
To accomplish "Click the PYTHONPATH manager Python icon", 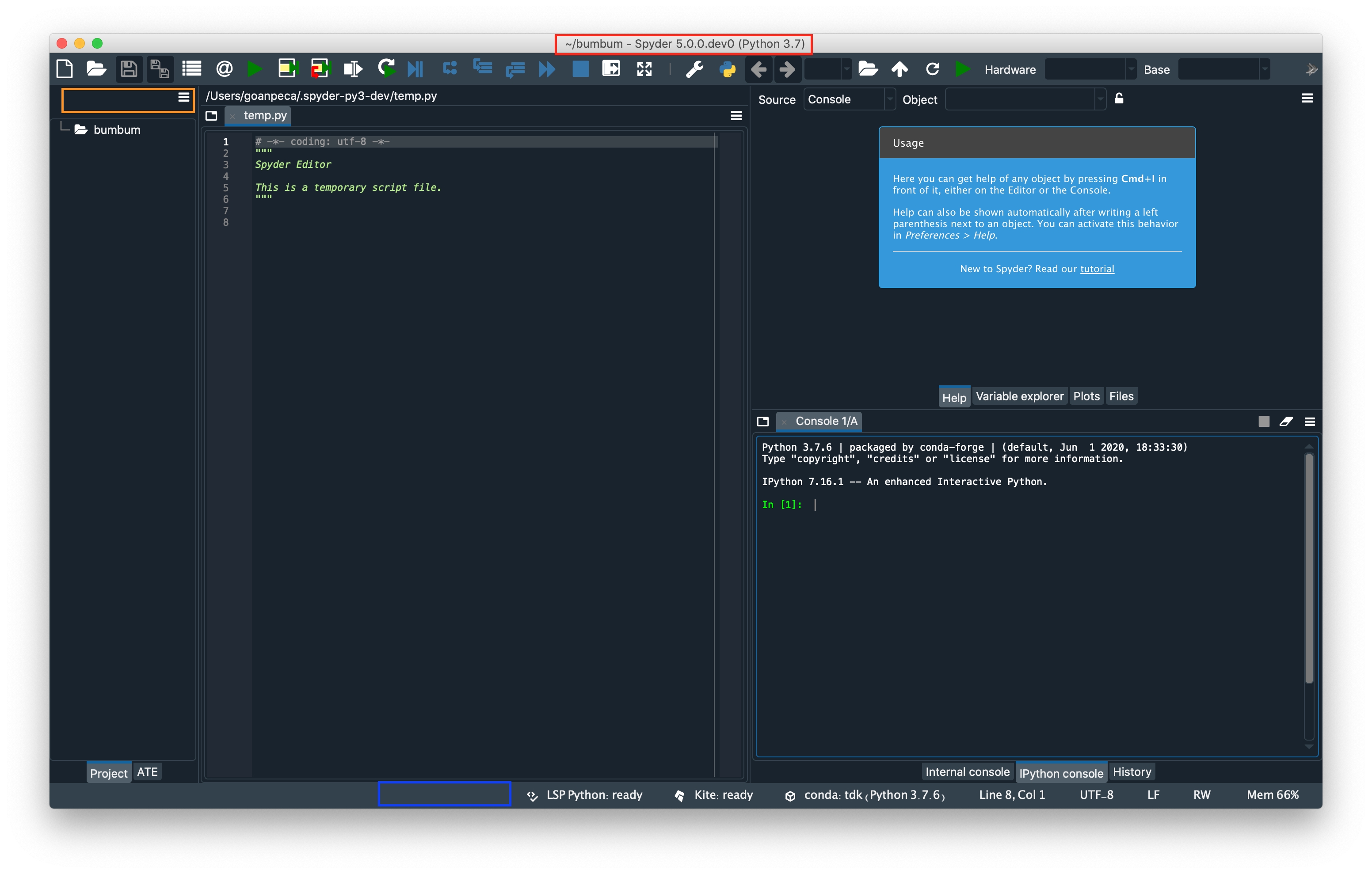I will tap(728, 68).
